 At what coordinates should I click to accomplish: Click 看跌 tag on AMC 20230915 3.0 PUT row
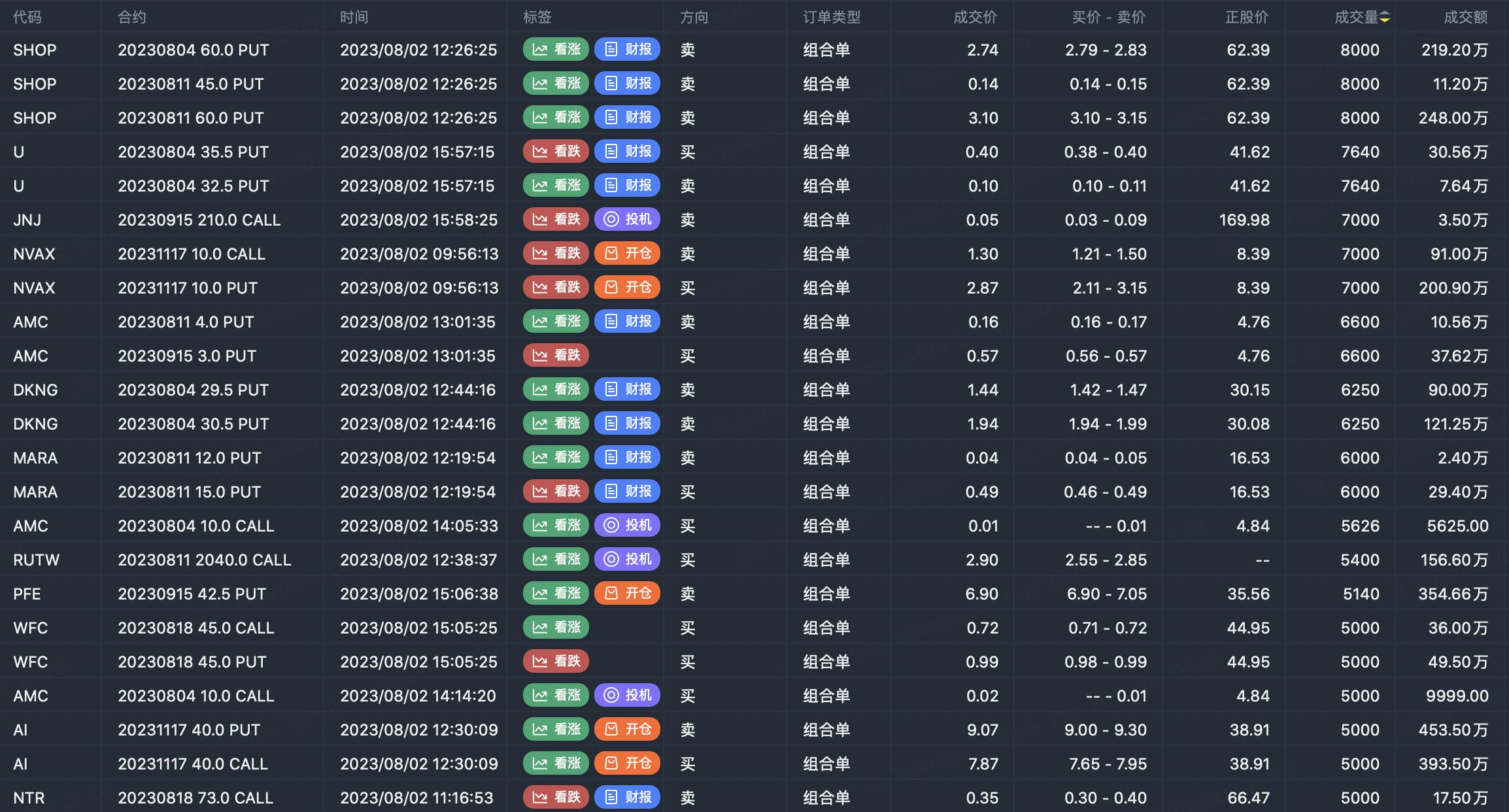[x=556, y=356]
